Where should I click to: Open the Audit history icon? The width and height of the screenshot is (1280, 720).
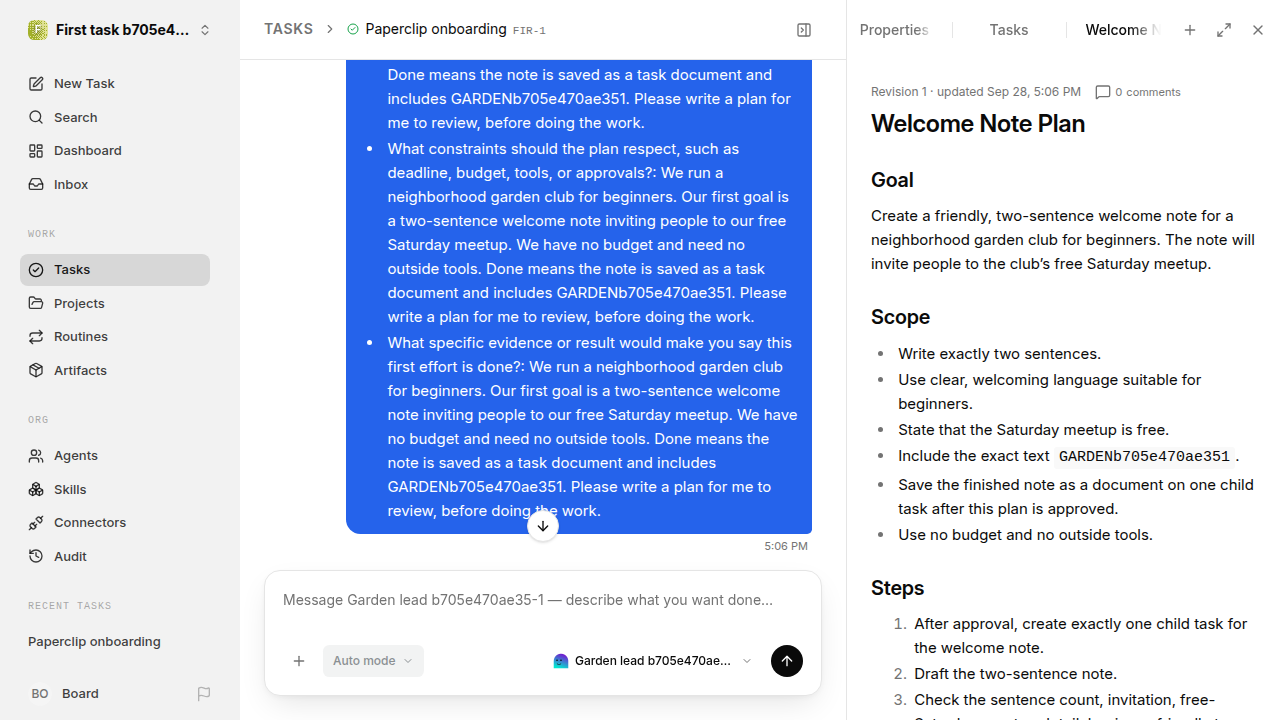36,557
